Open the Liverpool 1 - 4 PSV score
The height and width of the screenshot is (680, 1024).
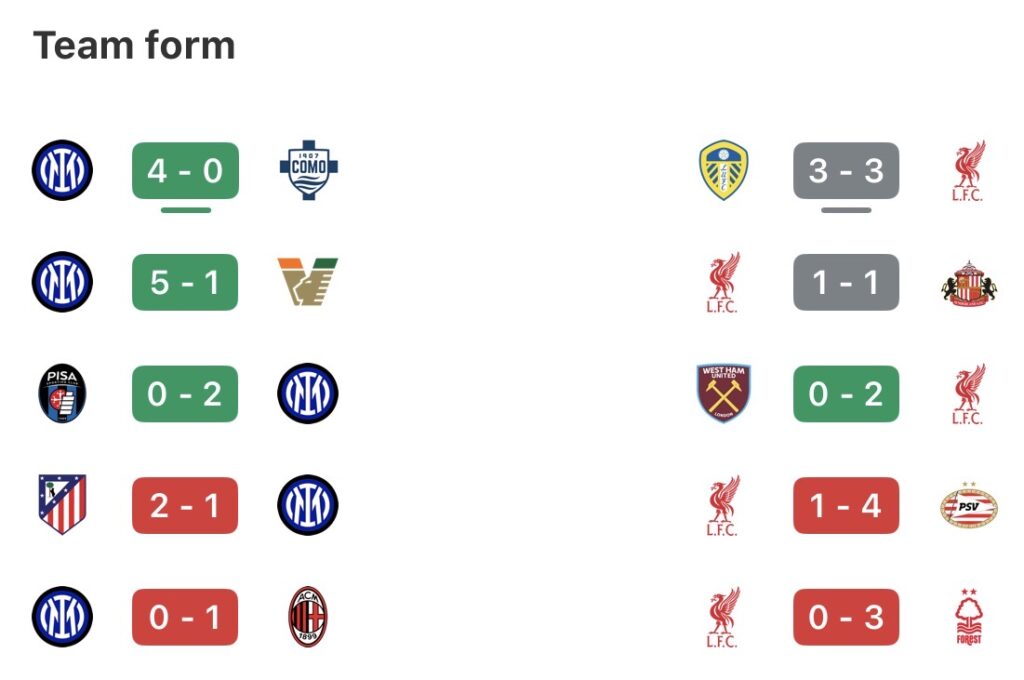(846, 505)
